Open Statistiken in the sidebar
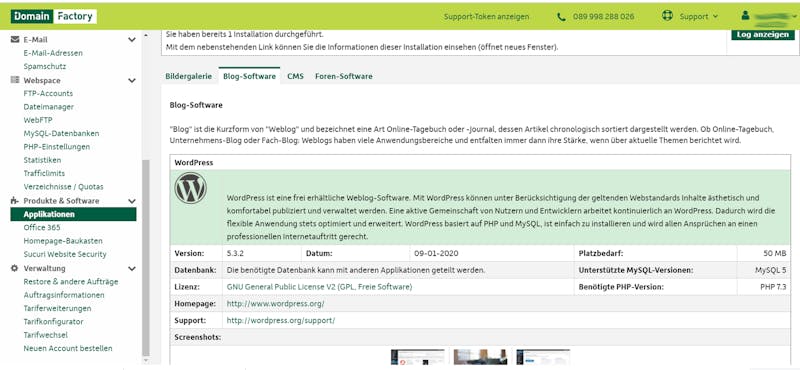 (x=42, y=160)
